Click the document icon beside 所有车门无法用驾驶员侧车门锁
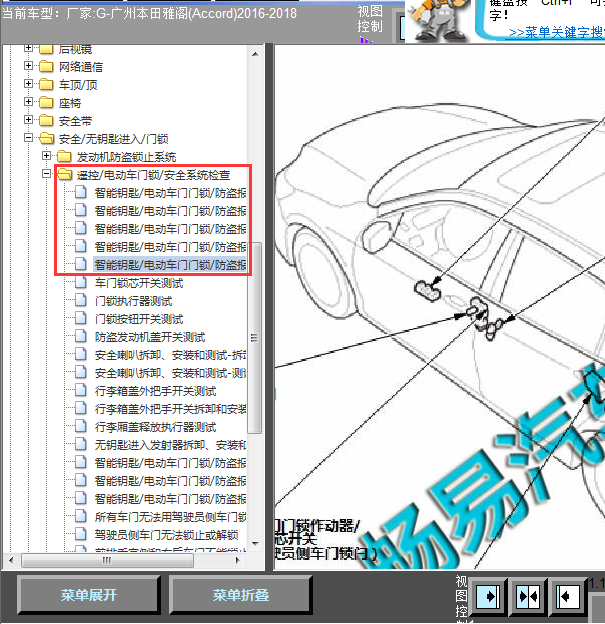The width and height of the screenshot is (605, 624). 81,517
